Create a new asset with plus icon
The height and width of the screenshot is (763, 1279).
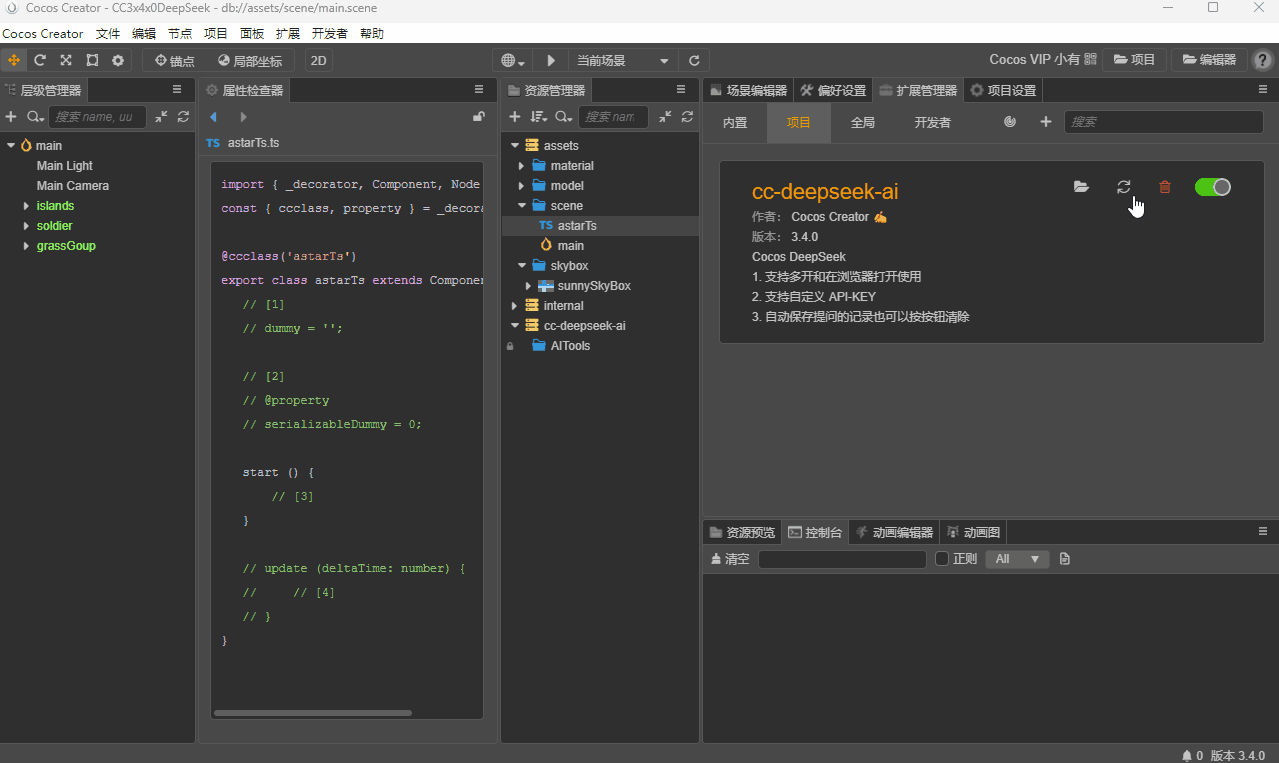pos(515,117)
